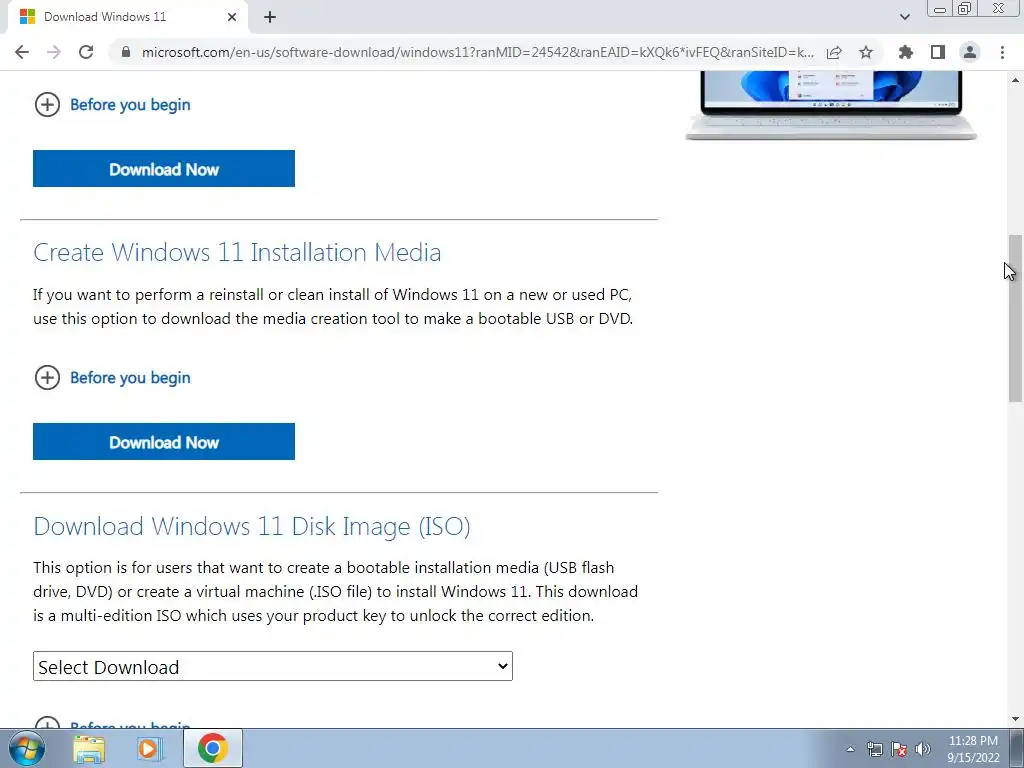Expand Before you begin under Installation Media
This screenshot has width=1024, height=768.
[112, 377]
